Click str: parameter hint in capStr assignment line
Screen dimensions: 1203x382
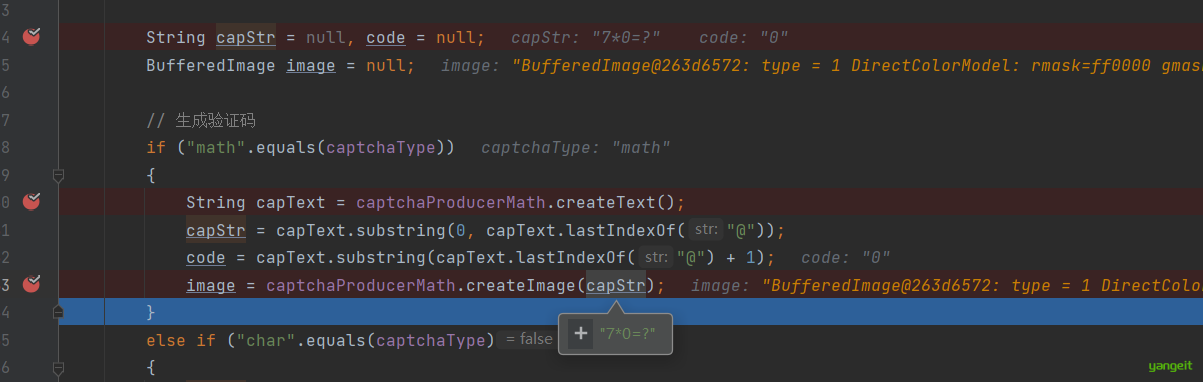pos(706,230)
